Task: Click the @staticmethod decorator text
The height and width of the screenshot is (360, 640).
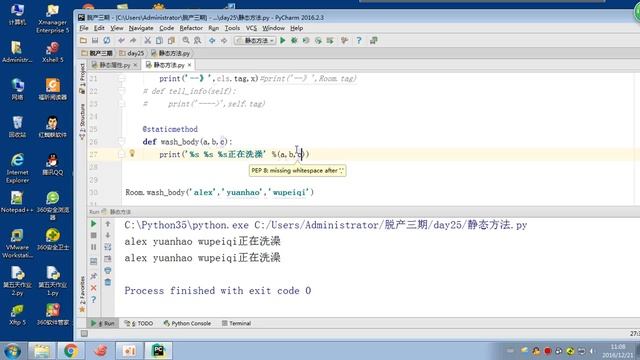Action: click(x=170, y=129)
